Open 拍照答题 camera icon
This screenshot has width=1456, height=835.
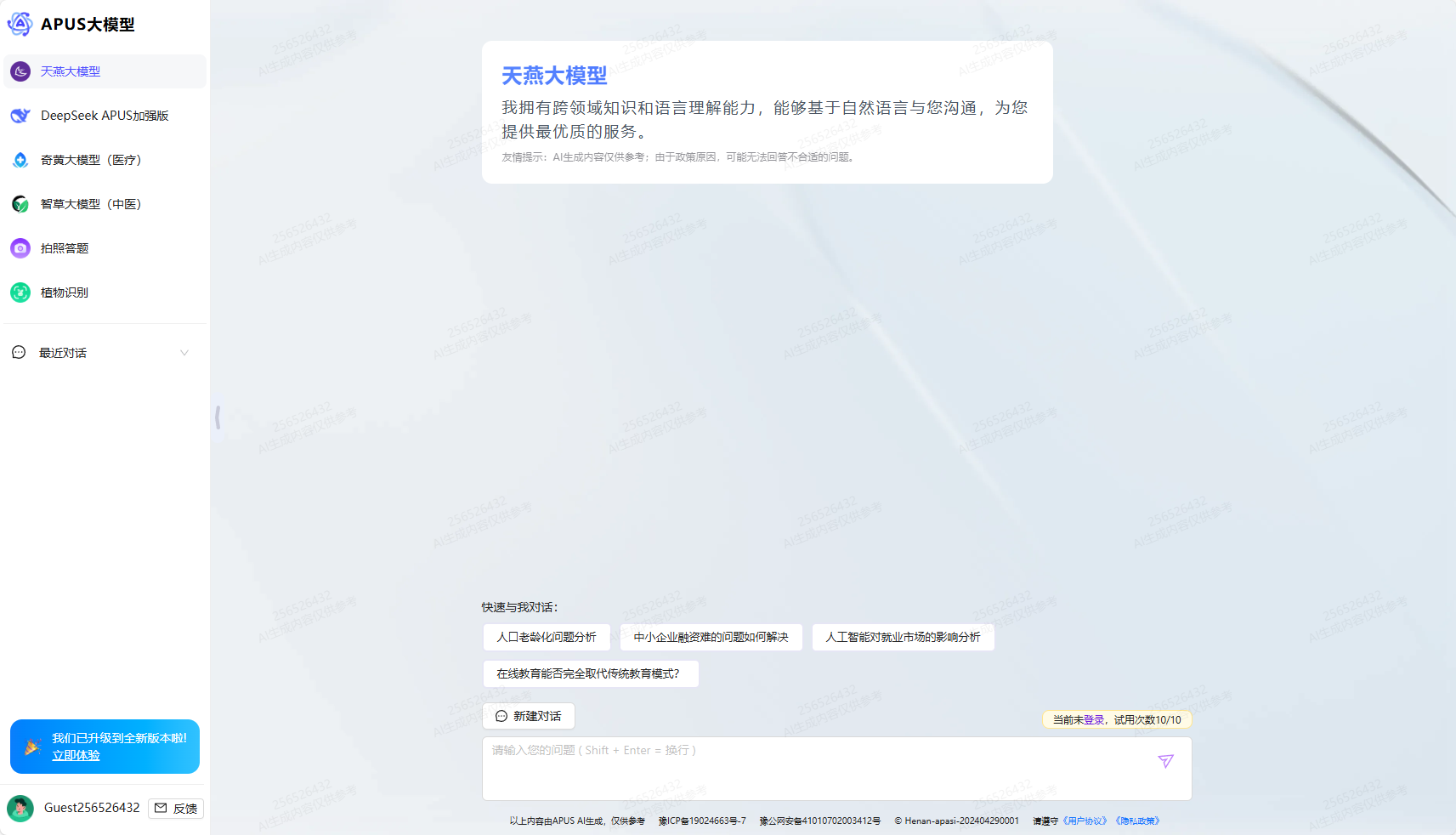[x=20, y=248]
